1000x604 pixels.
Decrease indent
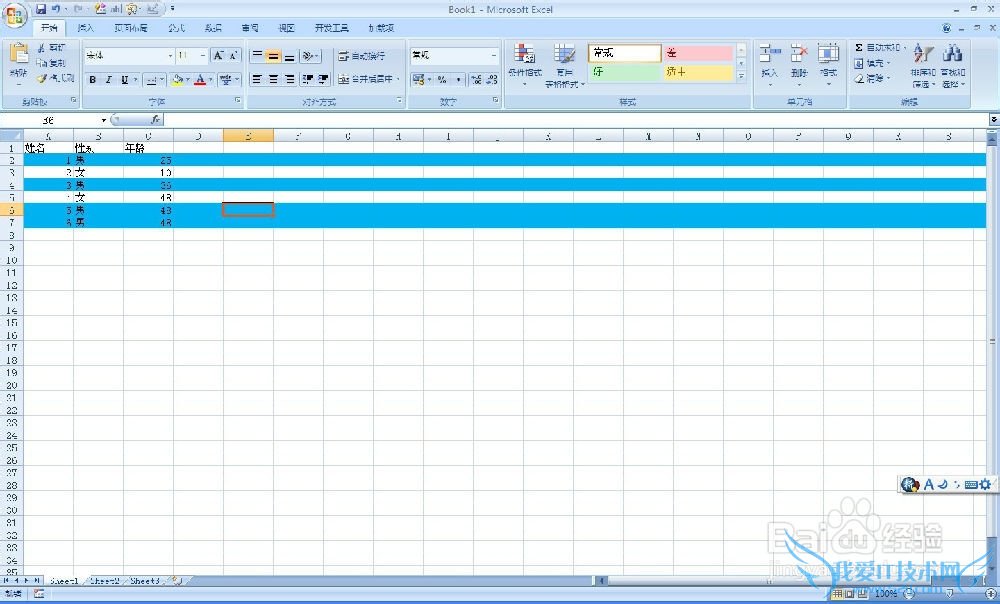(x=307, y=80)
